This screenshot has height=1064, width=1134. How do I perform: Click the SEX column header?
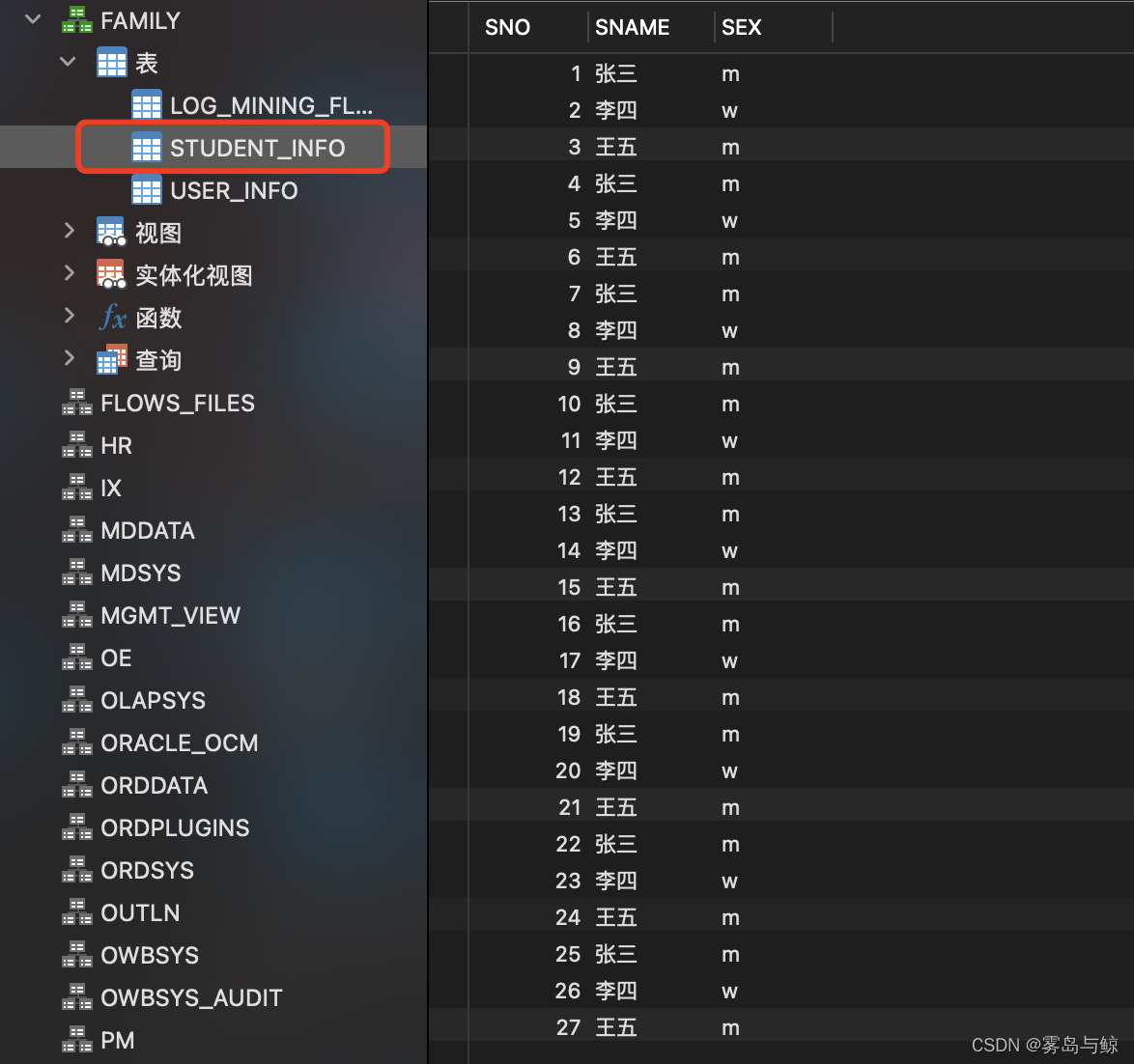(x=742, y=27)
